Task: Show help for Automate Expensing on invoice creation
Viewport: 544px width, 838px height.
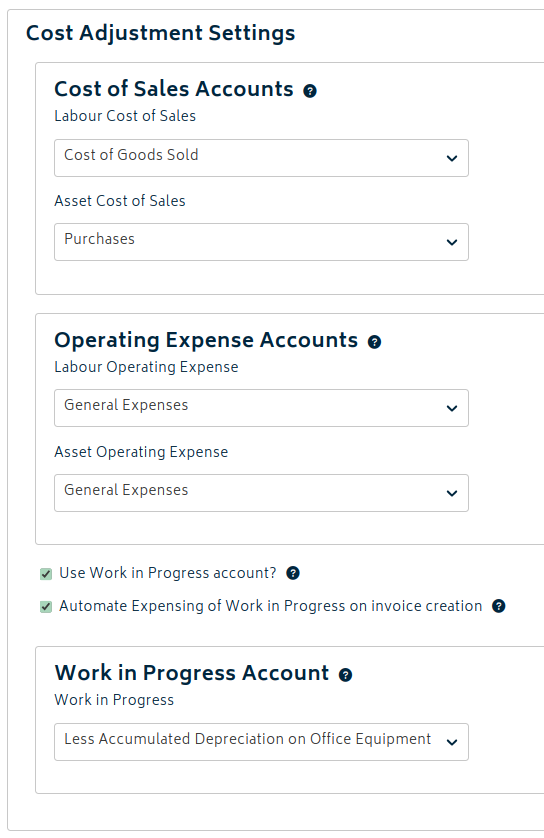Action: pos(499,606)
